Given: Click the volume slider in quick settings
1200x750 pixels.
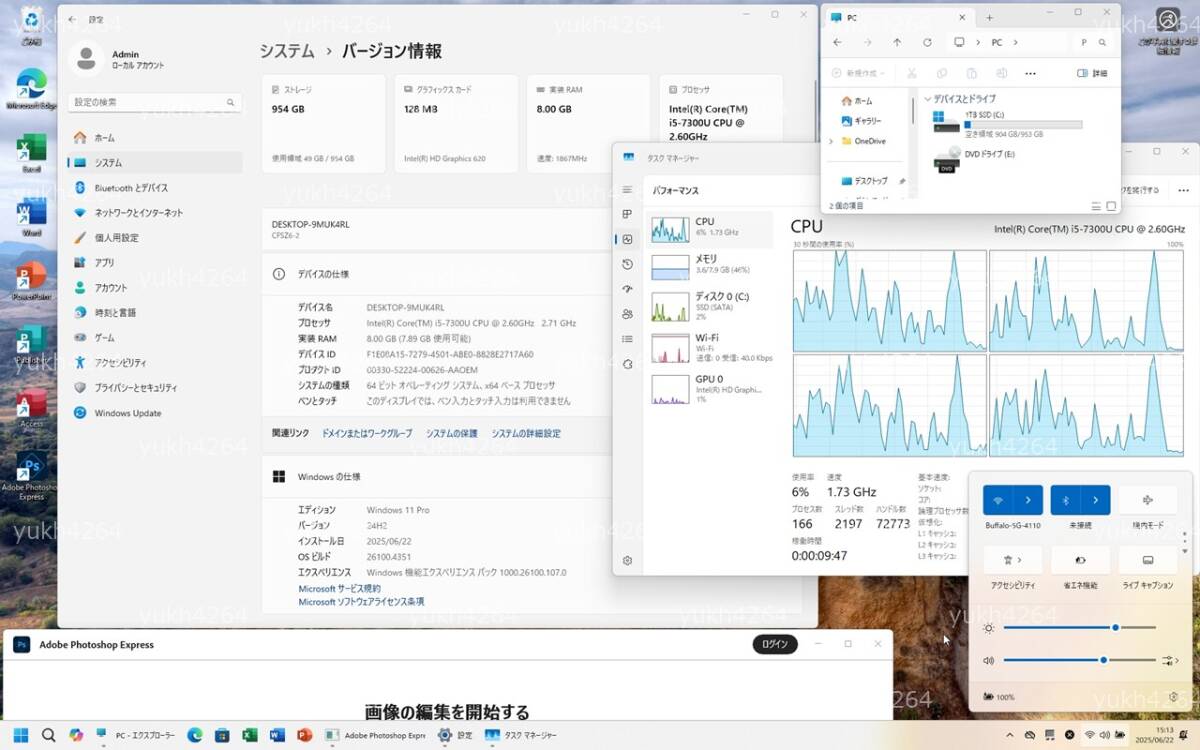Looking at the screenshot, I should point(1078,660).
